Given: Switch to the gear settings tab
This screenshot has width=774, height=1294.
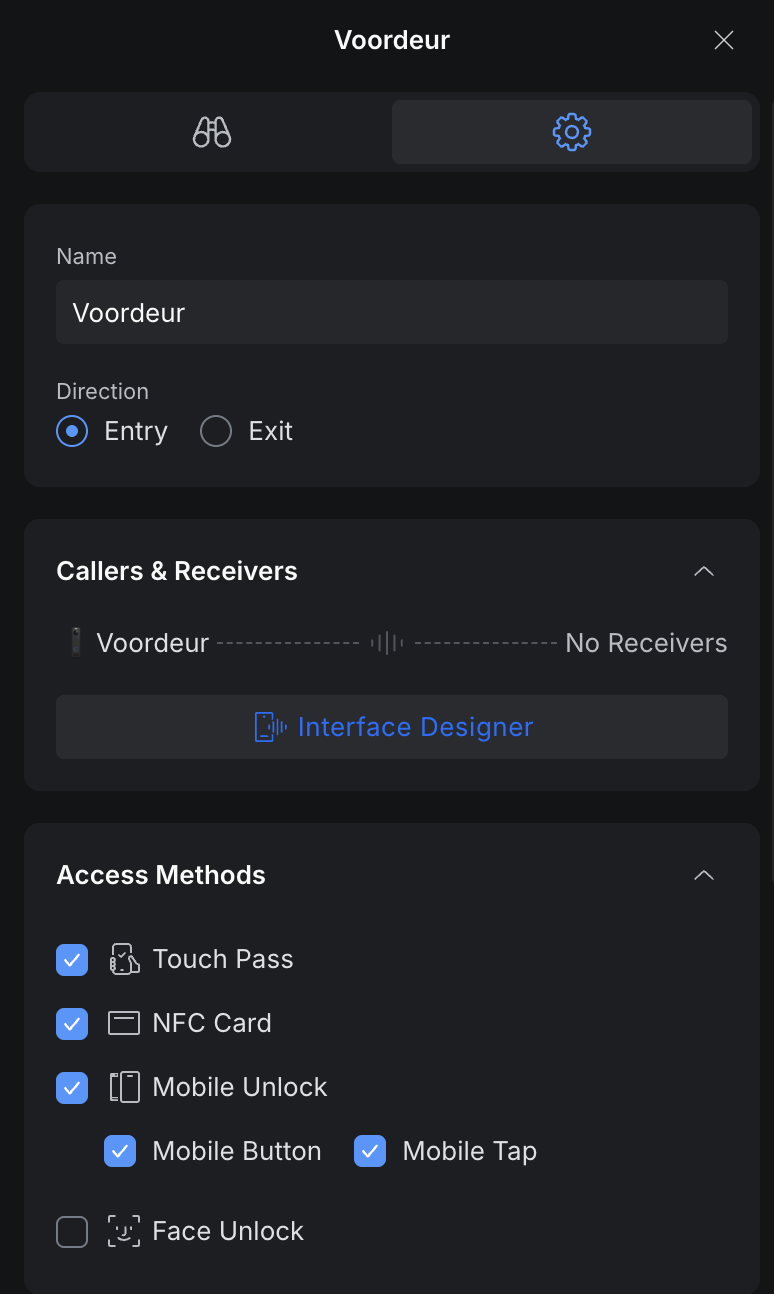Looking at the screenshot, I should pyautogui.click(x=572, y=132).
